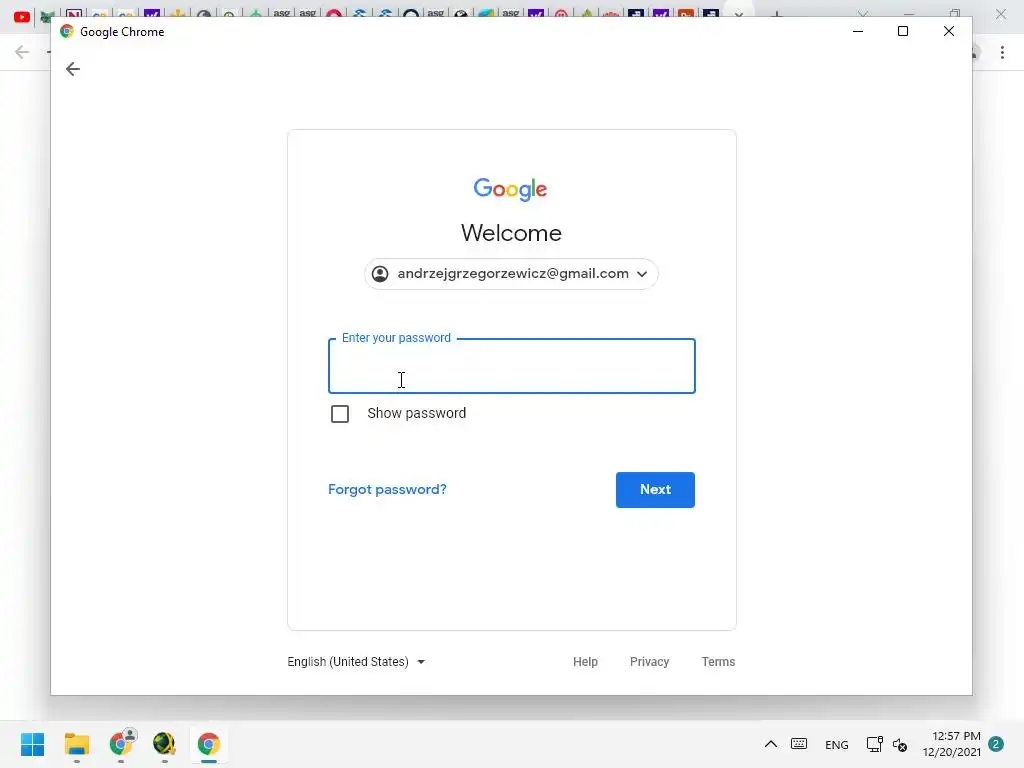
Task: Open notifications badge showing 2
Action: tap(996, 744)
